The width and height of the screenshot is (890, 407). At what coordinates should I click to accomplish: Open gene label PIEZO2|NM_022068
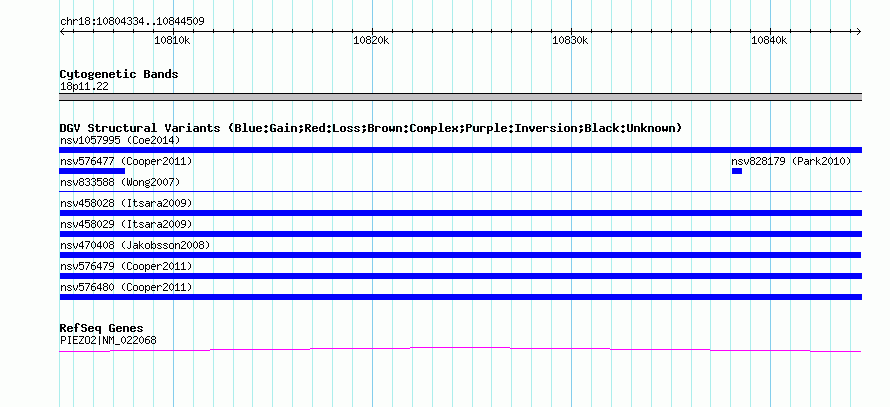tap(108, 341)
